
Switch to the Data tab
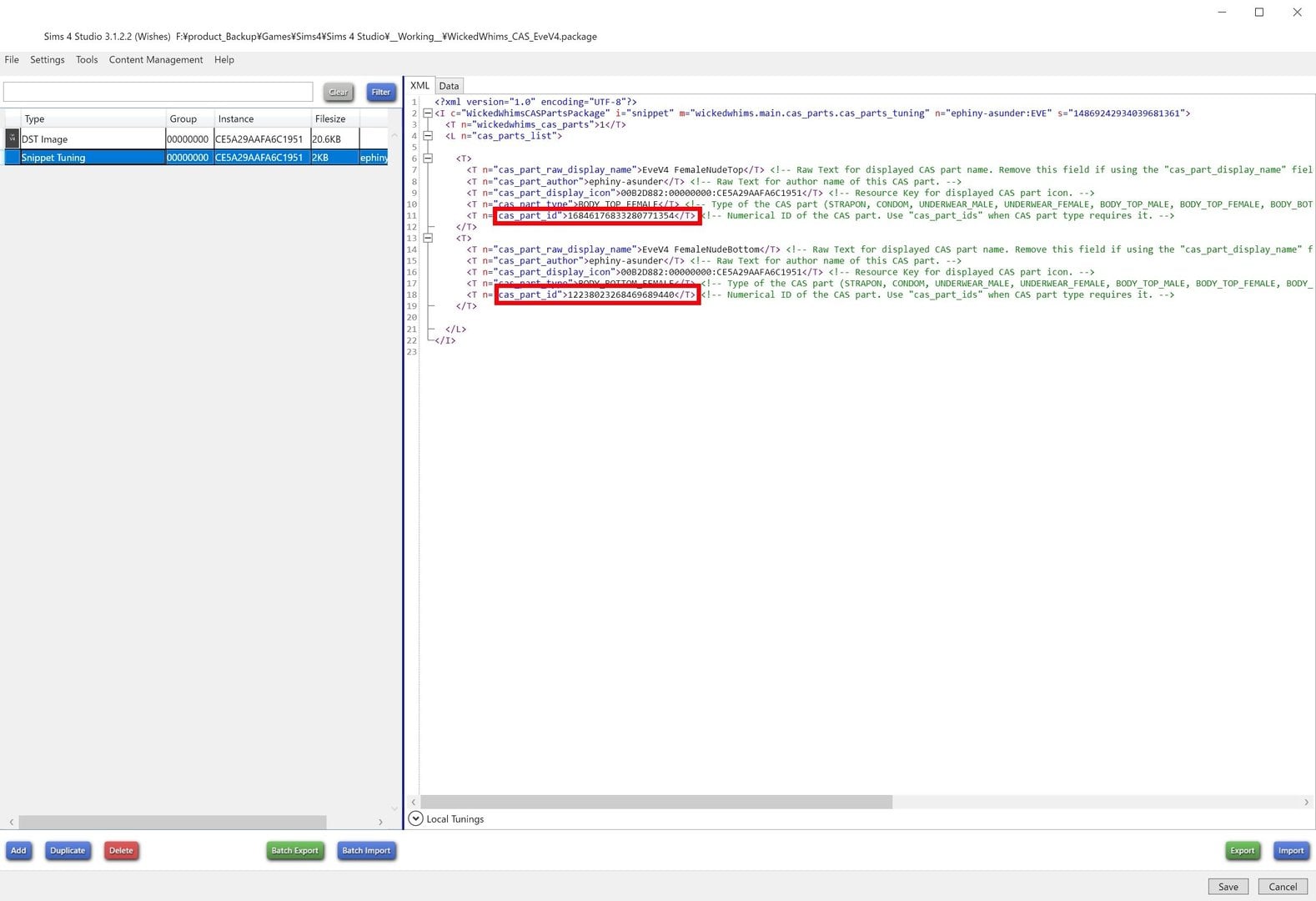[x=449, y=86]
